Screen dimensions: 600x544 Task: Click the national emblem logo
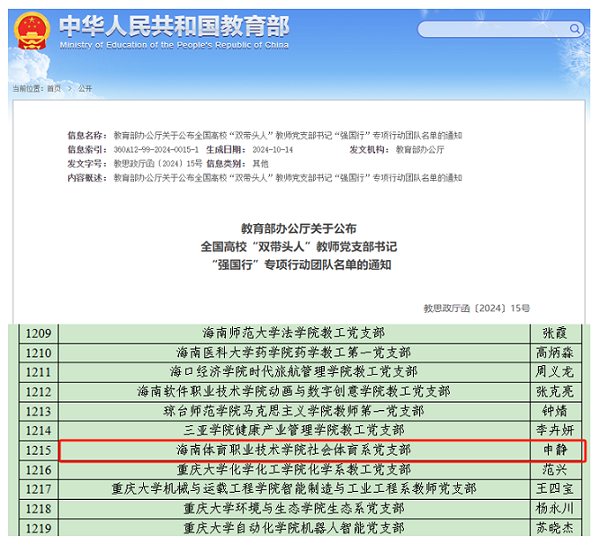tap(32, 31)
